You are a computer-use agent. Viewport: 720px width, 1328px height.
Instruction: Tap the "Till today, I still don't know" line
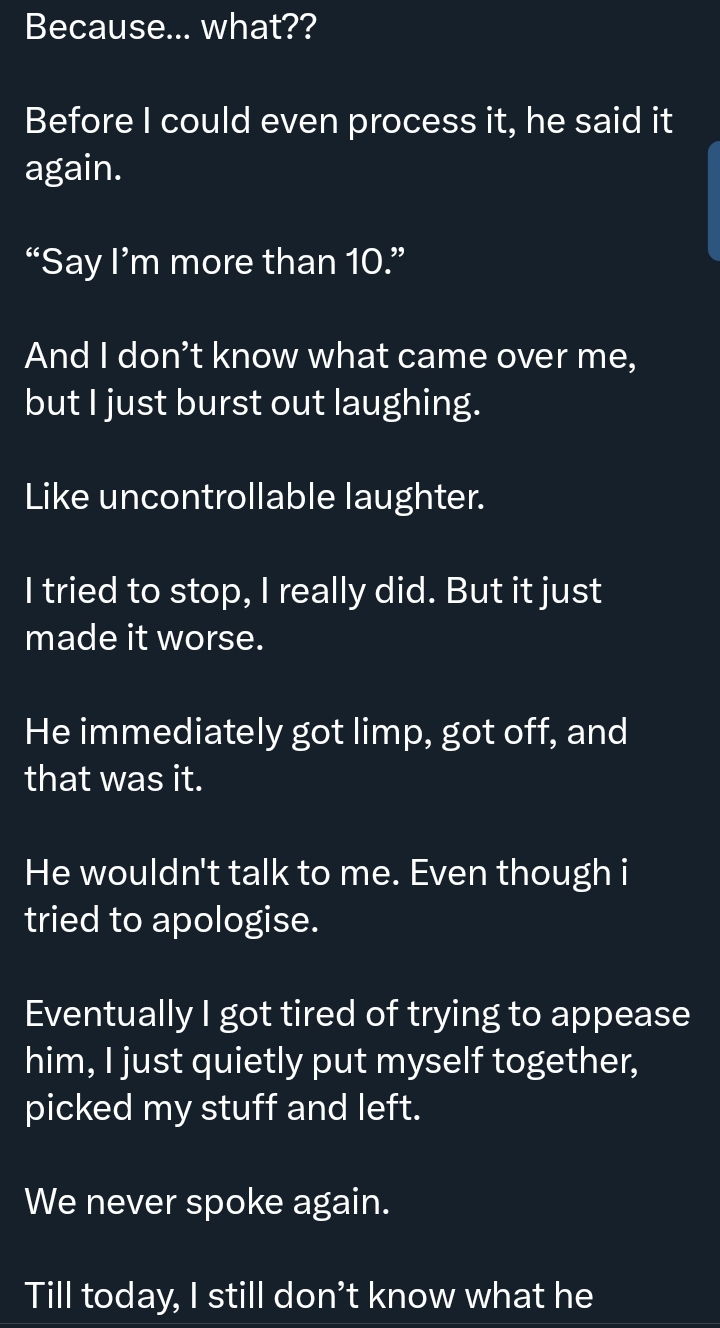tap(309, 1296)
